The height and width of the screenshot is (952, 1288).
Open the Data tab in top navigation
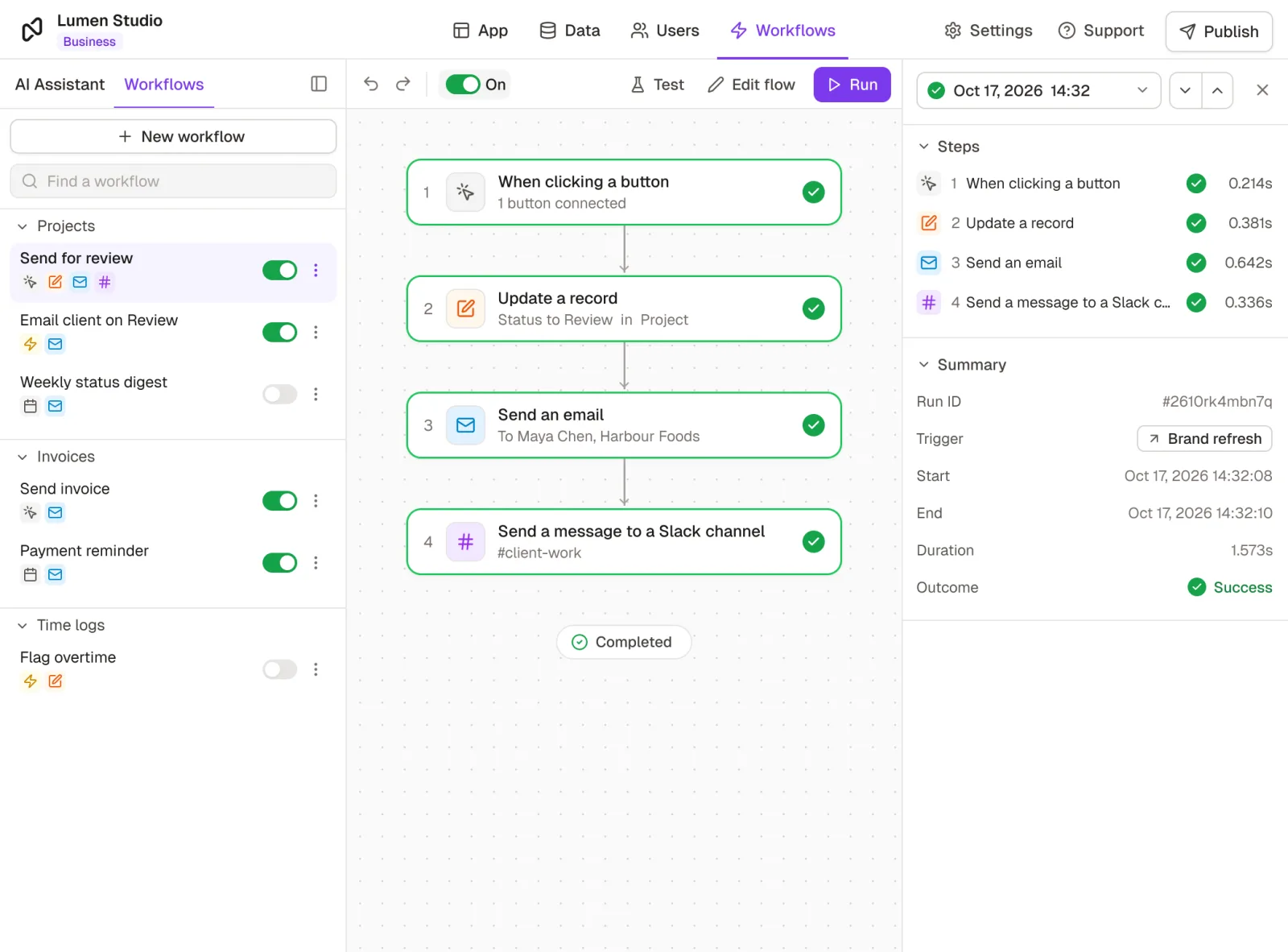(x=570, y=31)
